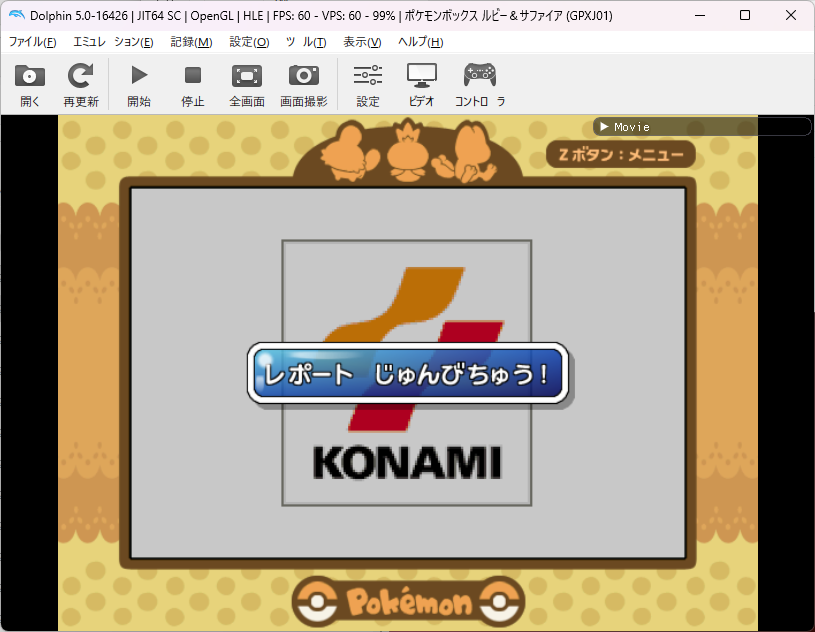Click the 再更新 (Refresh) icon

coord(81,76)
